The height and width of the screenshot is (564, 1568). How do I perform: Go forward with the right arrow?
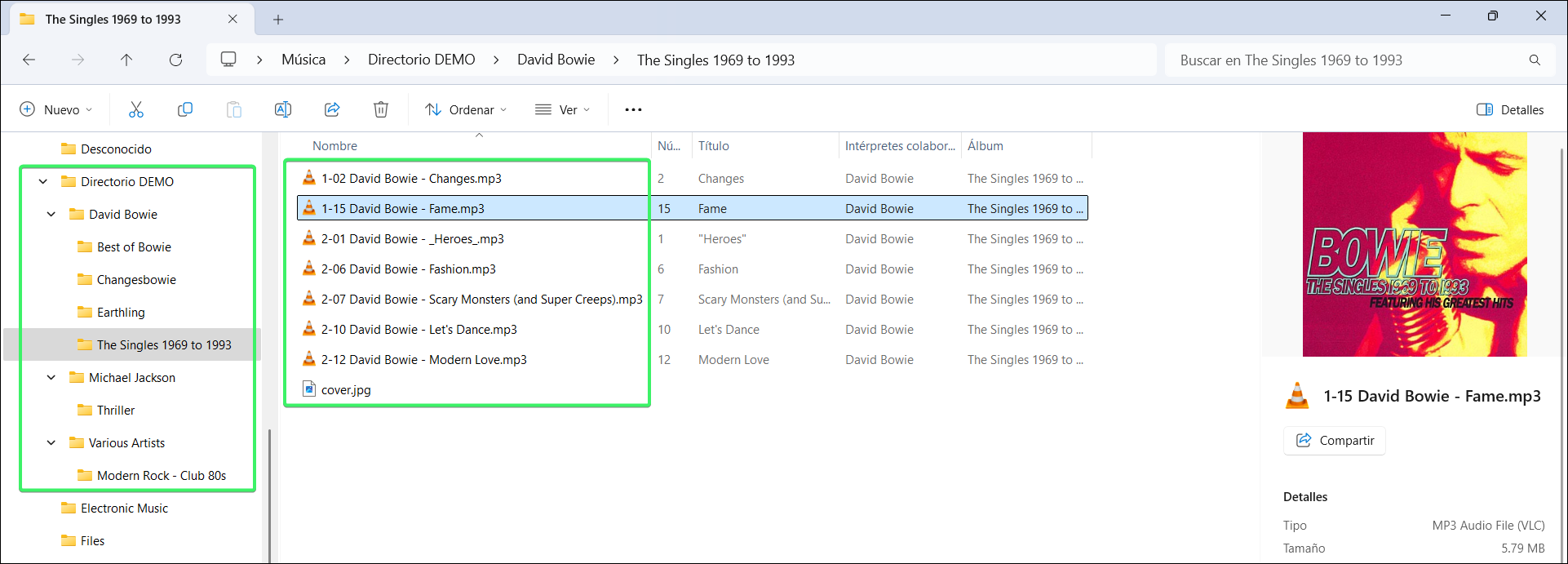(x=78, y=60)
